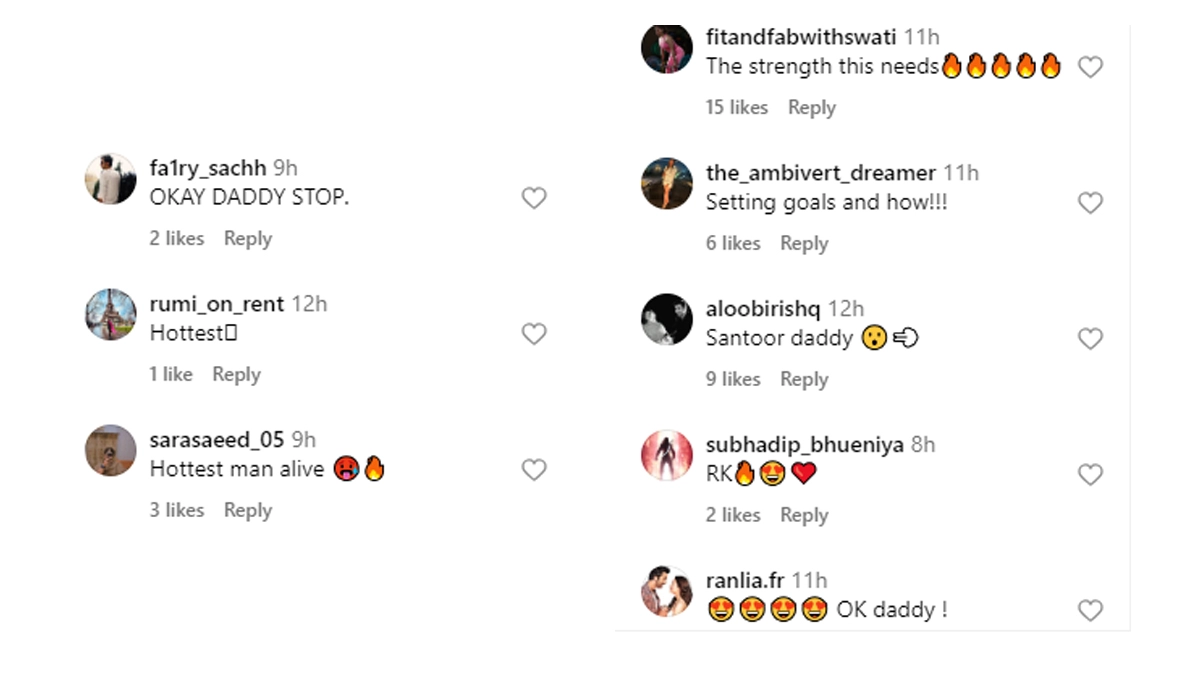Viewport: 1200px width, 675px height.
Task: Reply to fa1ry_sachh's comment
Action: [x=248, y=239]
